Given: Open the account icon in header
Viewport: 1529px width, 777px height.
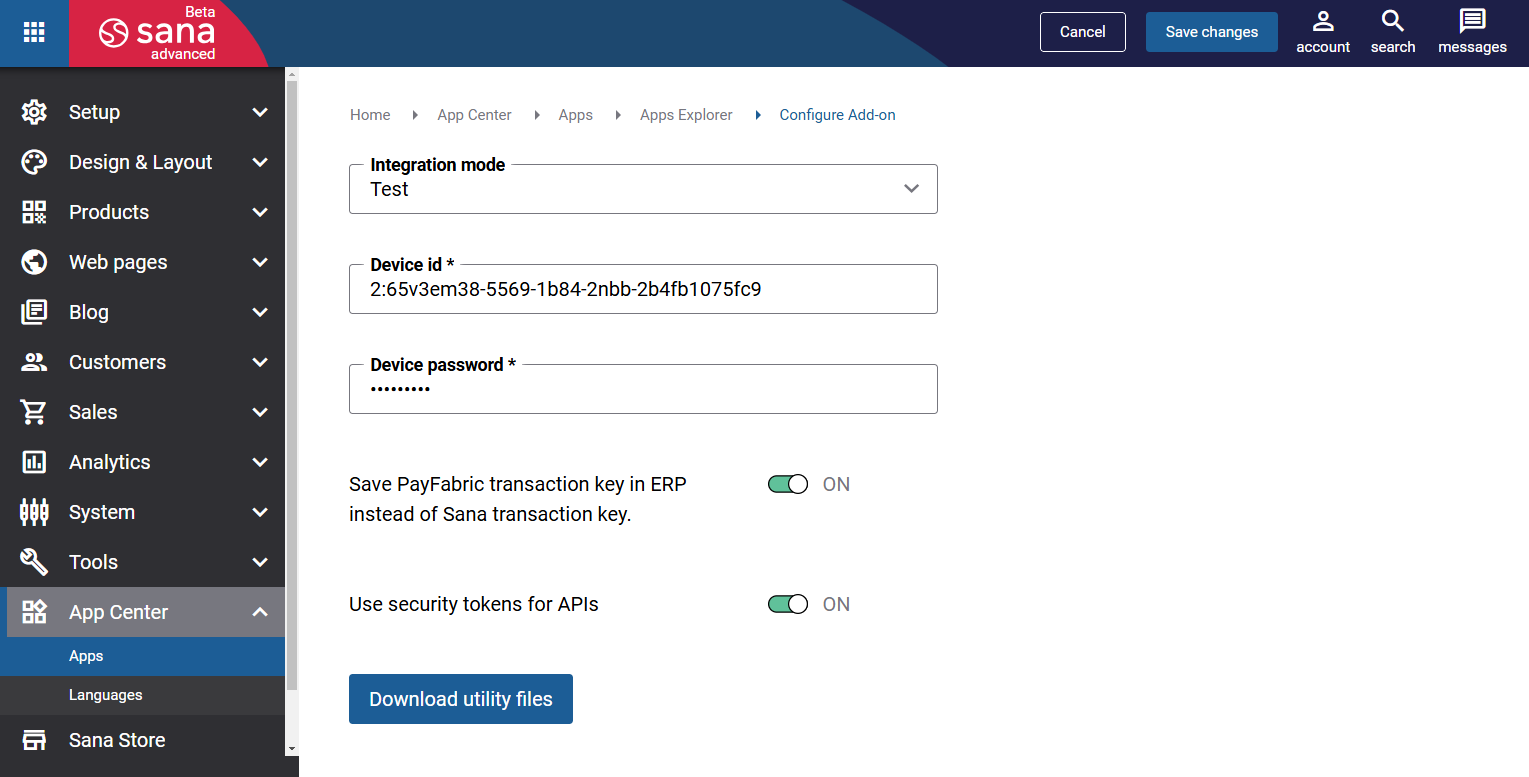Looking at the screenshot, I should pyautogui.click(x=1323, y=21).
